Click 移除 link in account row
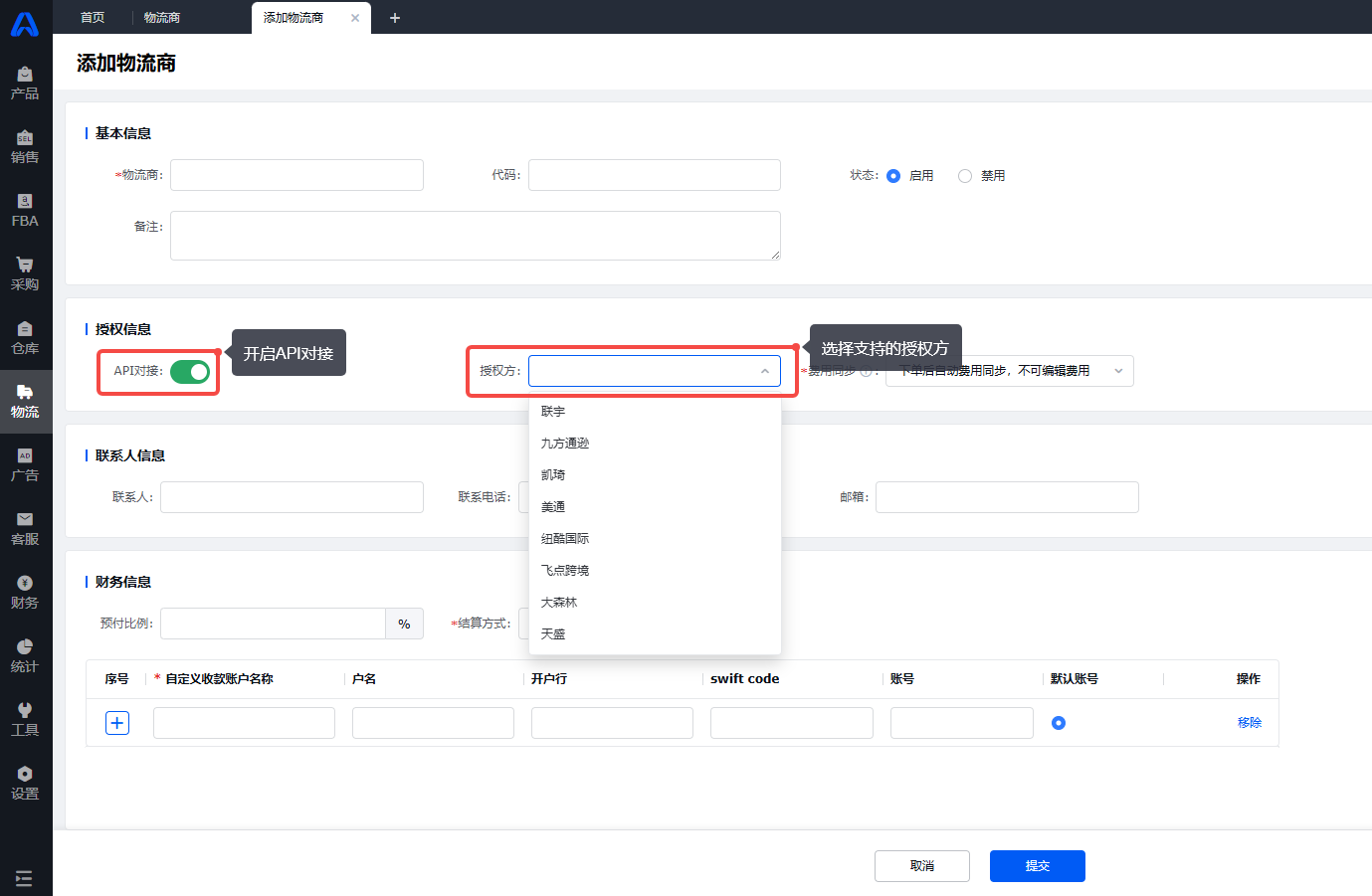The width and height of the screenshot is (1372, 896). (x=1249, y=723)
